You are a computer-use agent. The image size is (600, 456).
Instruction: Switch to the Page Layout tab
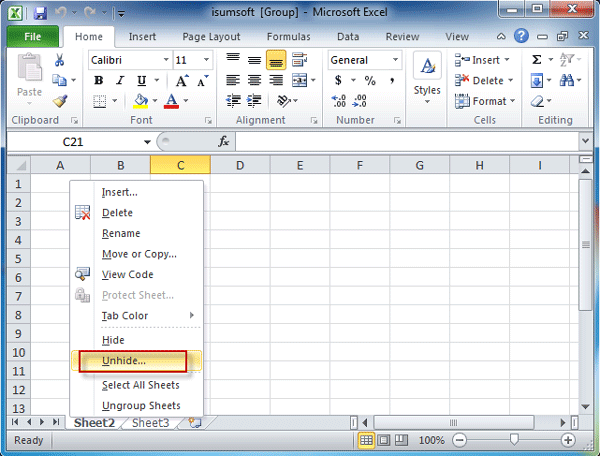coord(211,37)
